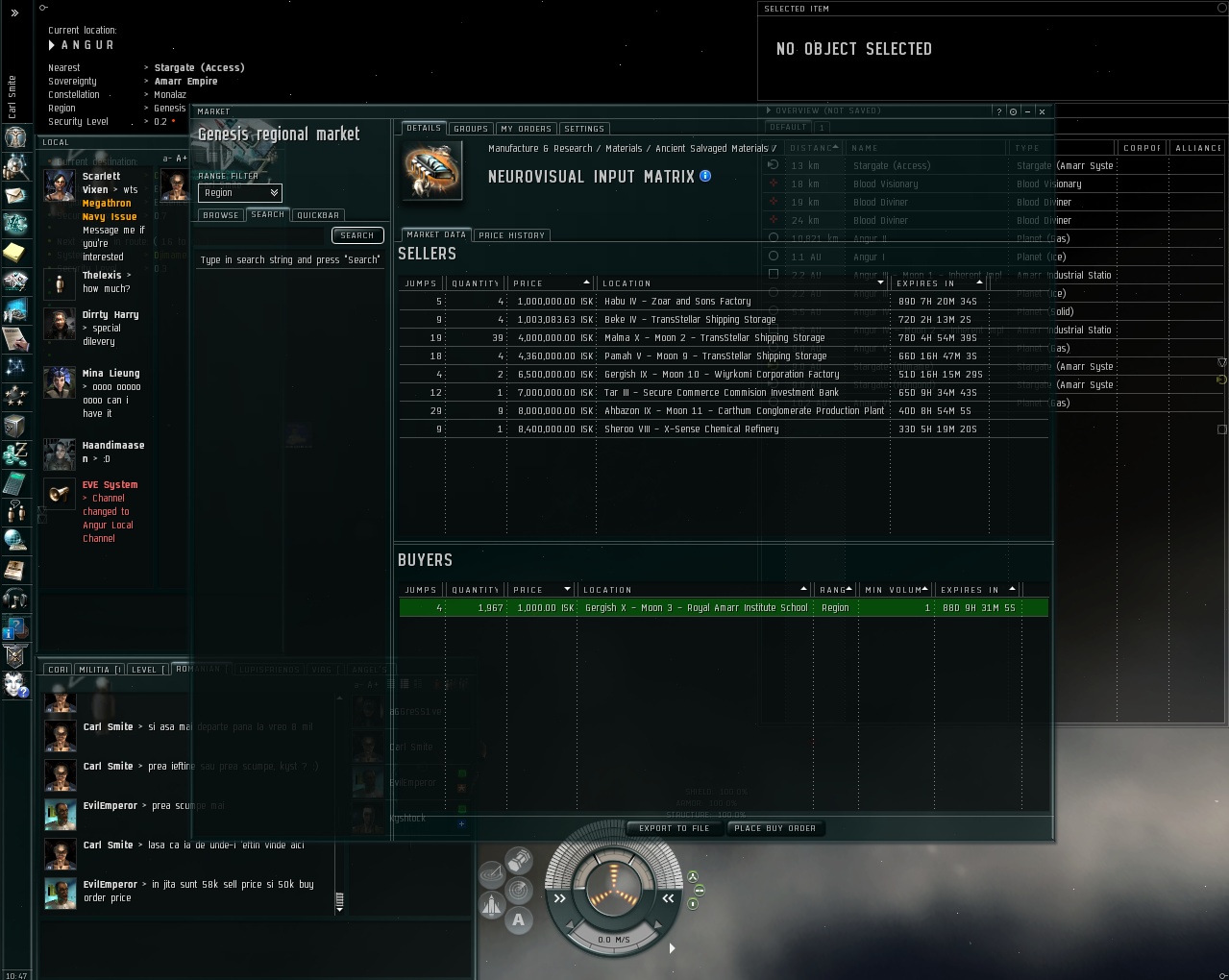Click the 0.0 M/S speed gauge
The width and height of the screenshot is (1229, 980).
point(614,940)
